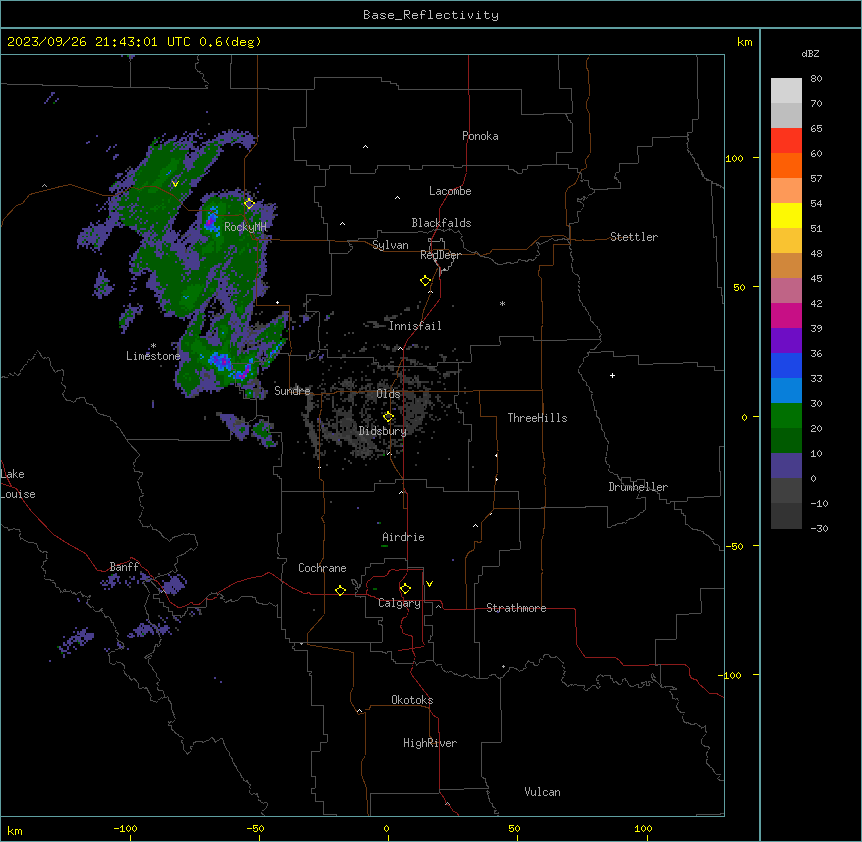Image resolution: width=862 pixels, height=842 pixels.
Task: Click the 65 value in the dBZ legend
Action: click(x=816, y=129)
